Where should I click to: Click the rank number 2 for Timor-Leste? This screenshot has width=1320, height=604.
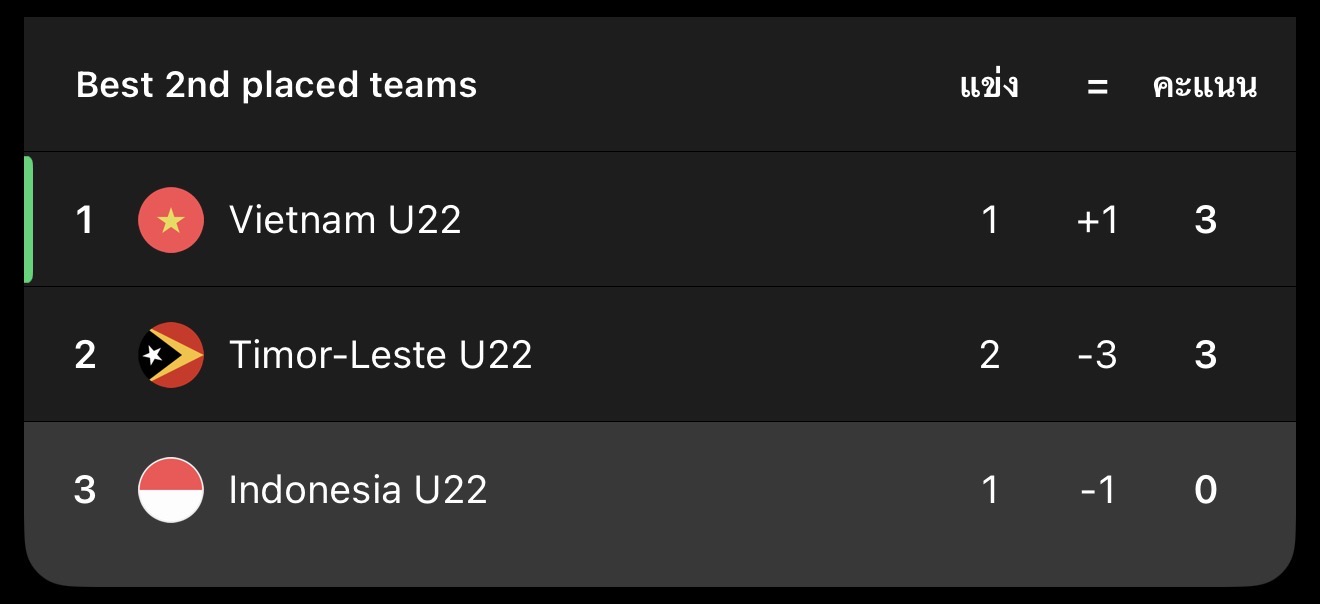click(85, 355)
